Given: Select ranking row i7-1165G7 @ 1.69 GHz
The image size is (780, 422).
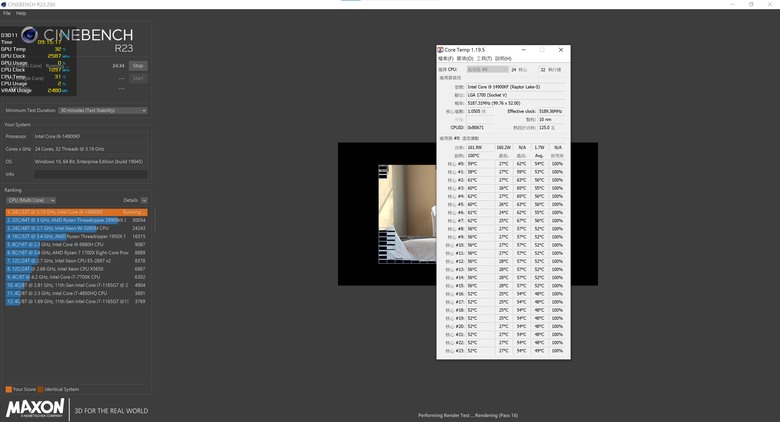Looking at the screenshot, I should (x=77, y=302).
